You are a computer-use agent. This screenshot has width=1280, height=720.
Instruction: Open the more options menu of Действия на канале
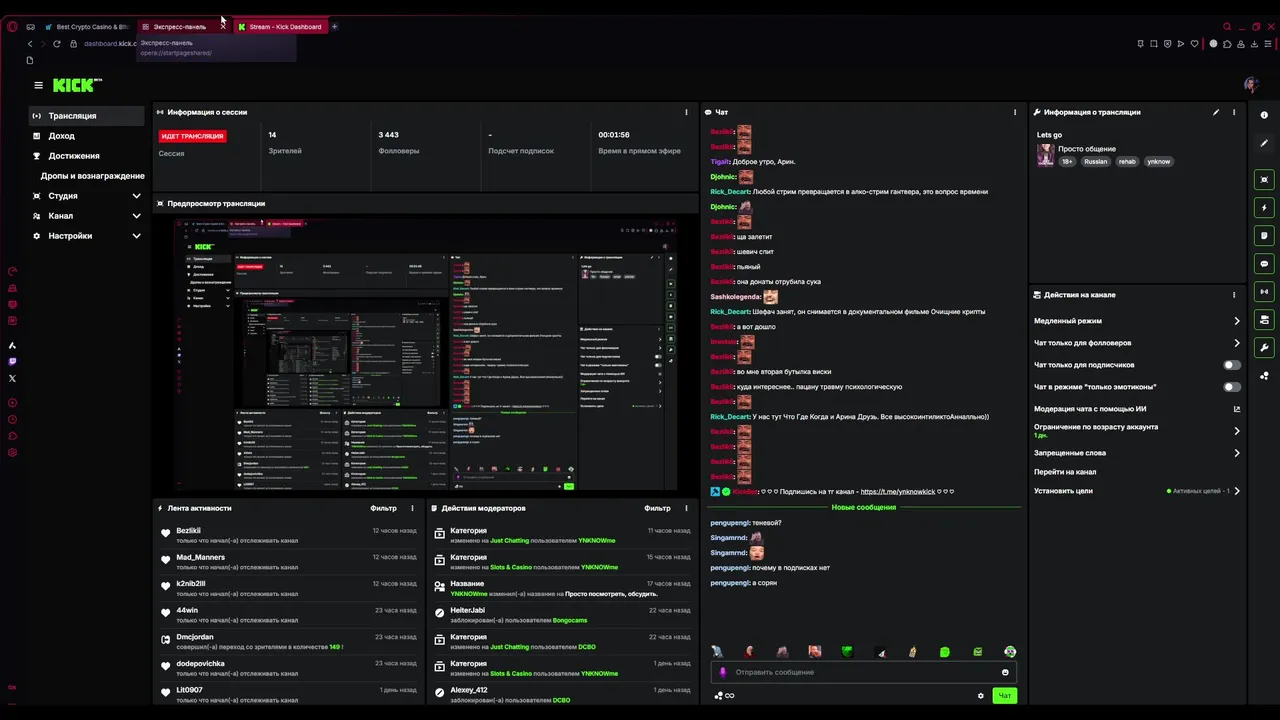click(x=1234, y=295)
